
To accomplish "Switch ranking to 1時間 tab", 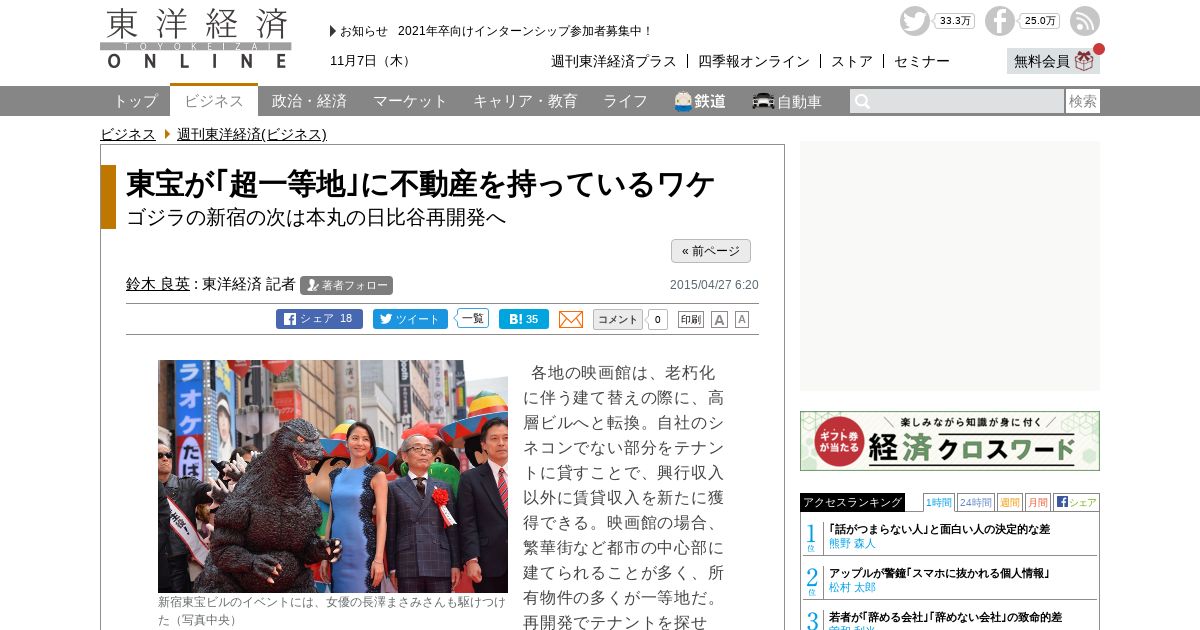I will (939, 502).
